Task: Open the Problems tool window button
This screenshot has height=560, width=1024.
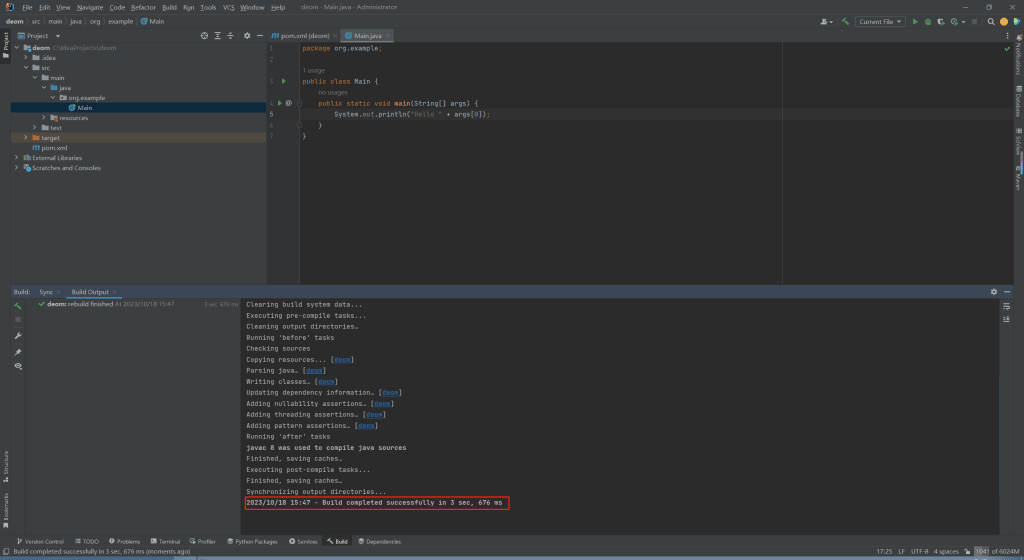Action: [126, 541]
